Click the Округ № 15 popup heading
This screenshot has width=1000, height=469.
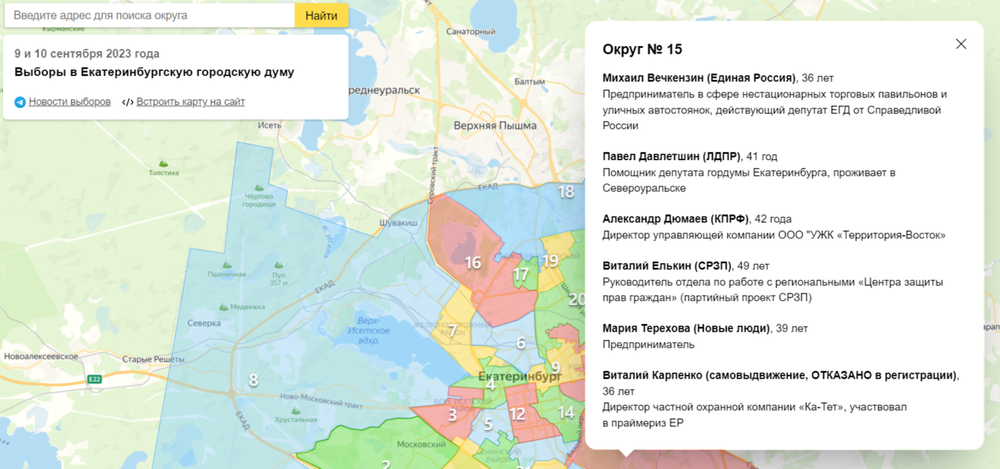(642, 50)
